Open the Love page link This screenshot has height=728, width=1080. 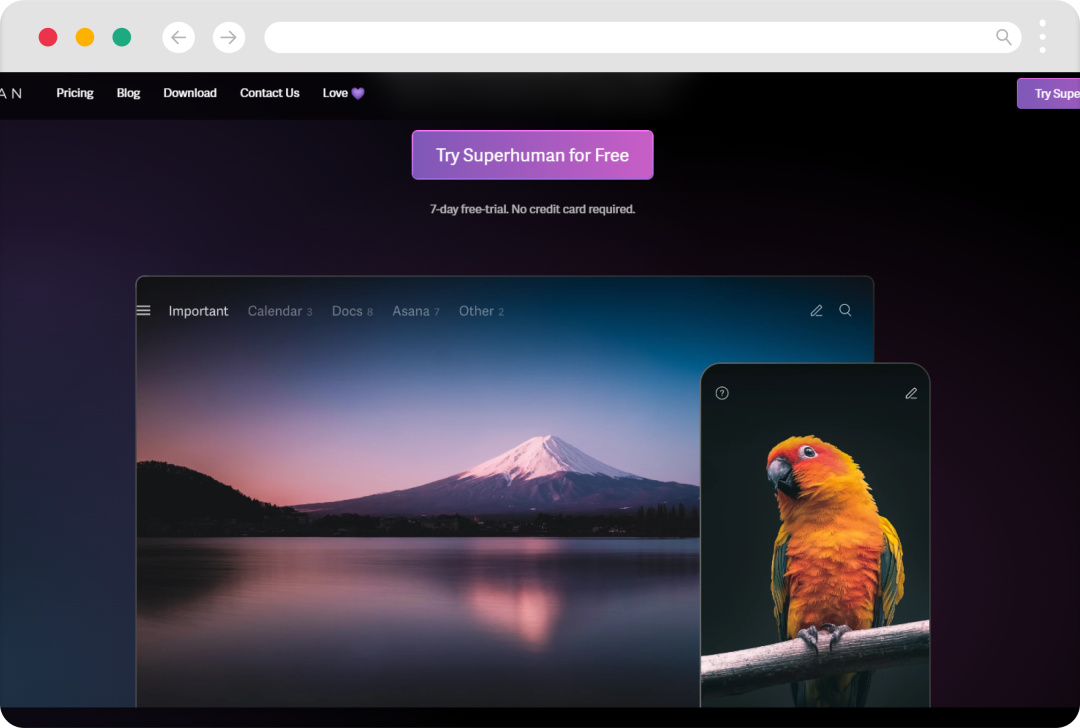click(x=343, y=93)
